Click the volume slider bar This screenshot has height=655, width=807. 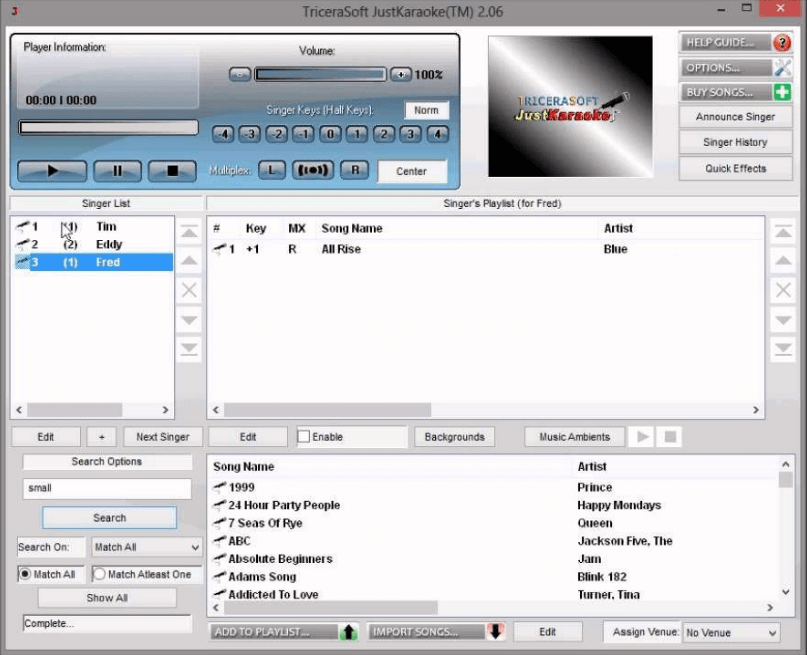click(x=320, y=74)
